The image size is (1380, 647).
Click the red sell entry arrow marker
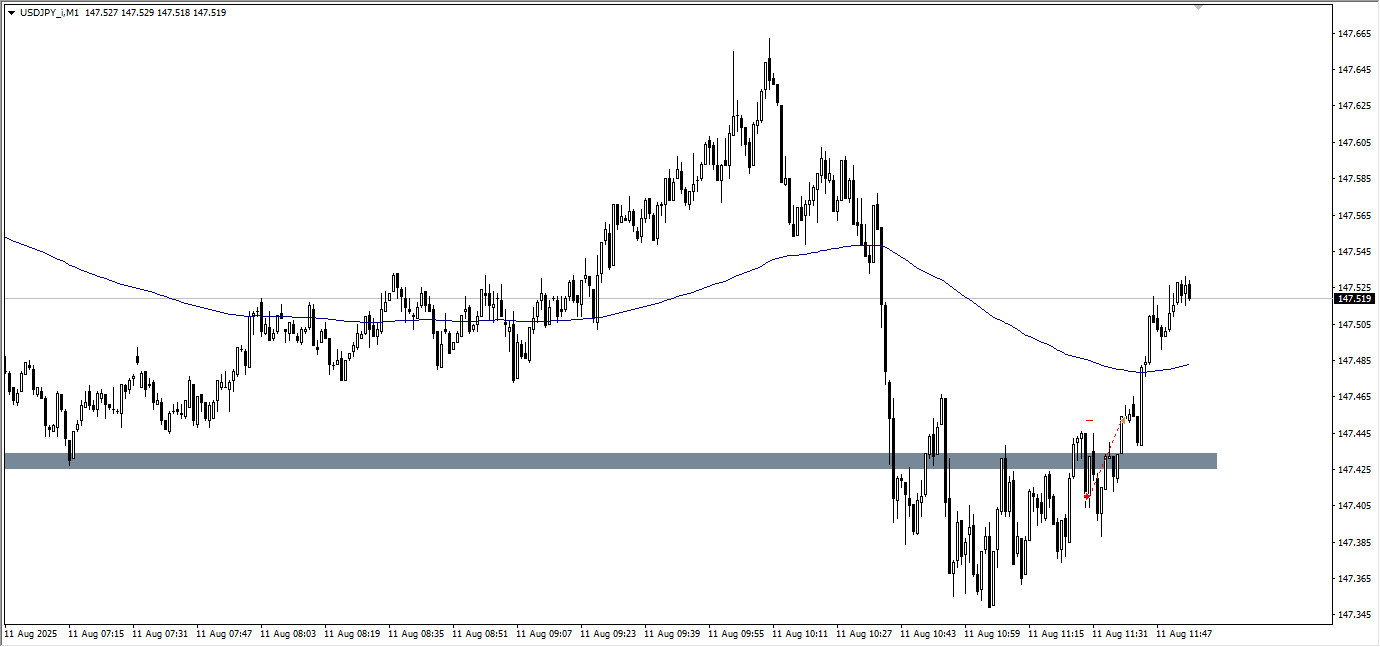click(1087, 496)
